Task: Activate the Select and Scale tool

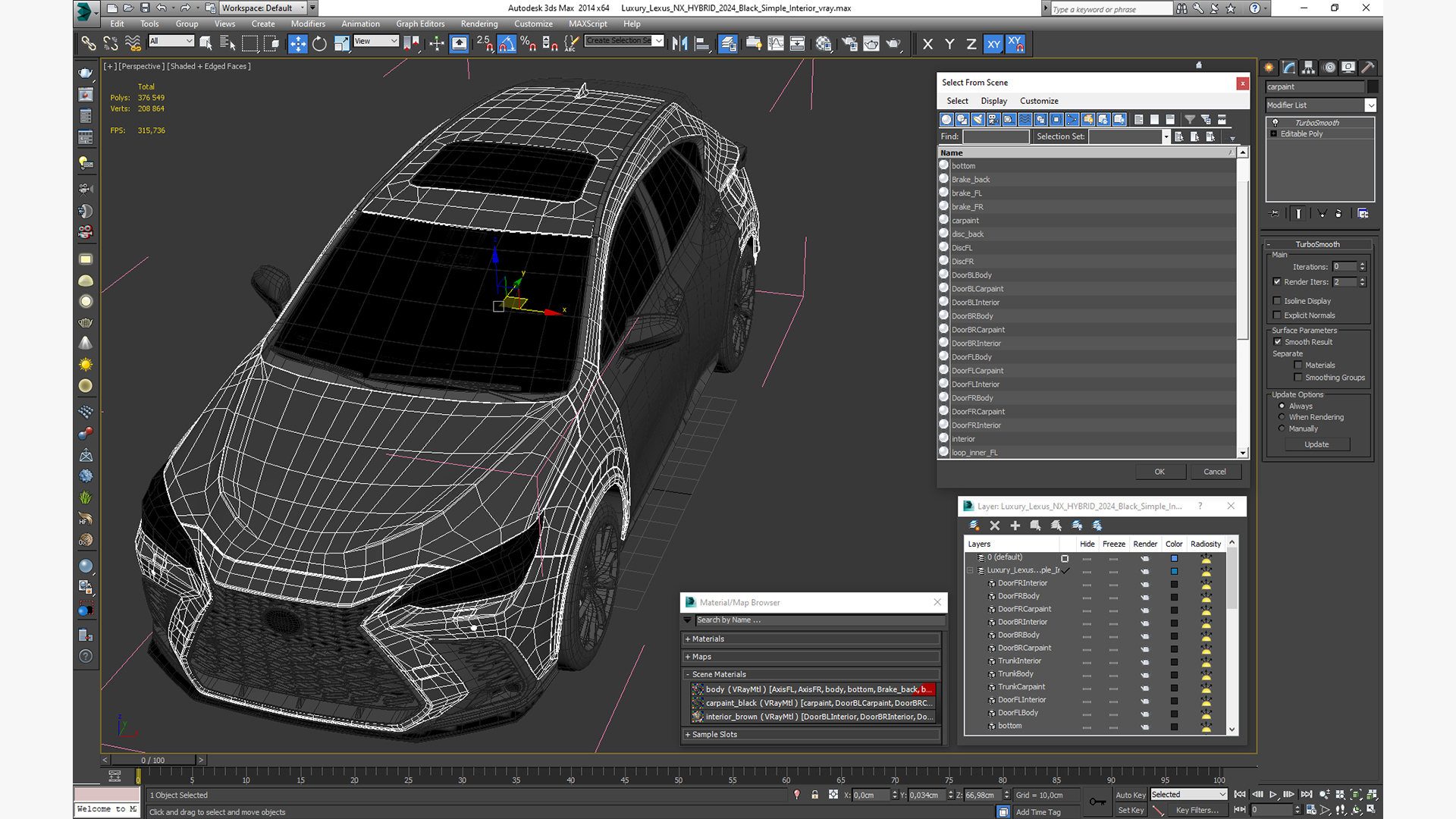Action: 342,44
